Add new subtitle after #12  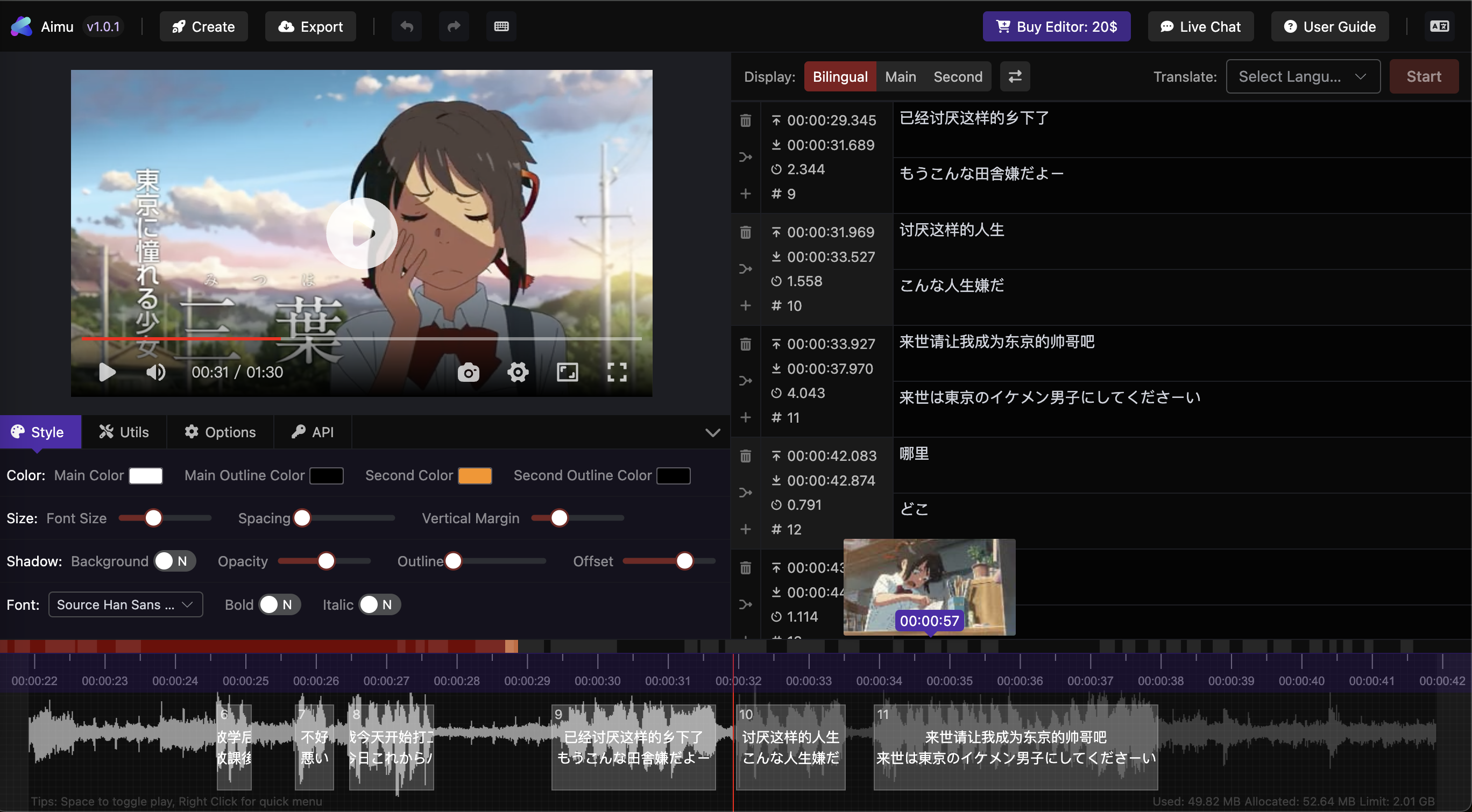click(746, 529)
